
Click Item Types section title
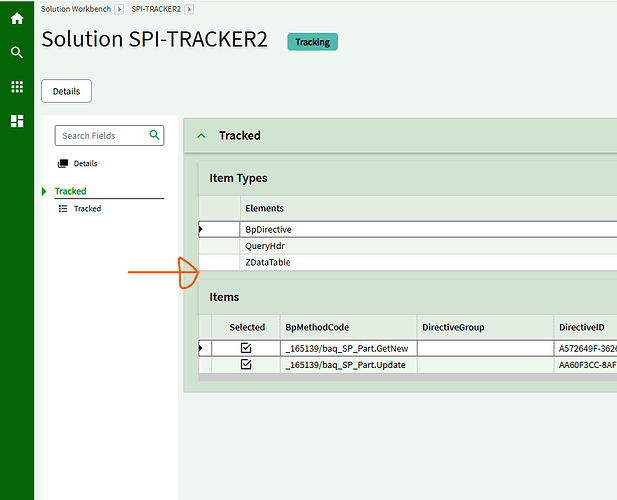tap(238, 178)
